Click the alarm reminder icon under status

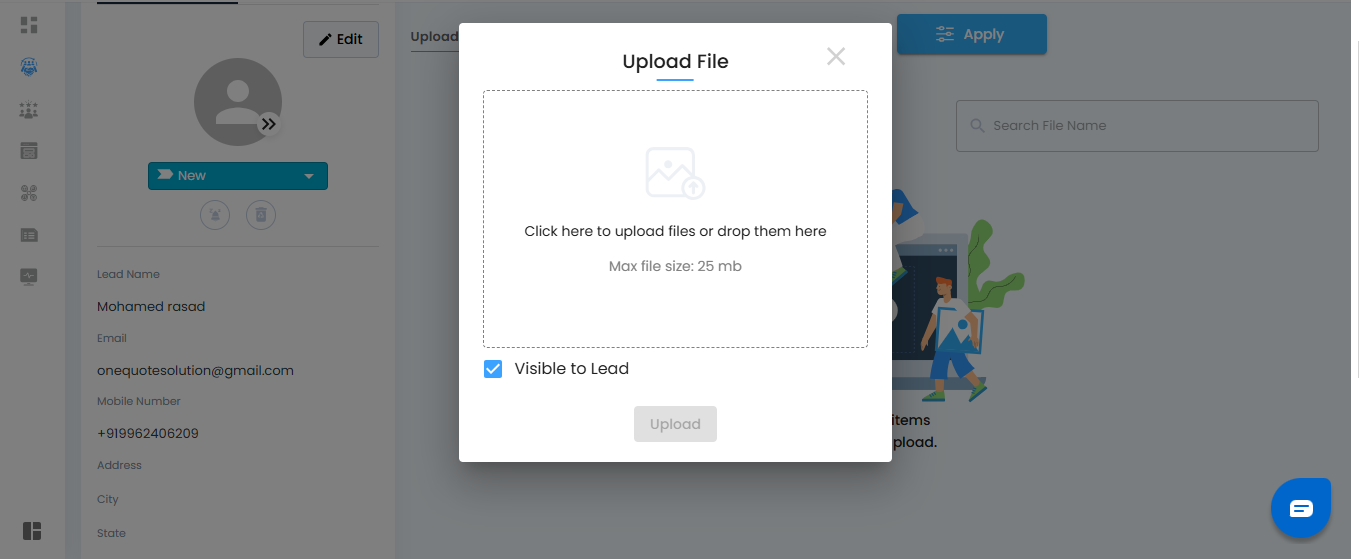tap(215, 214)
